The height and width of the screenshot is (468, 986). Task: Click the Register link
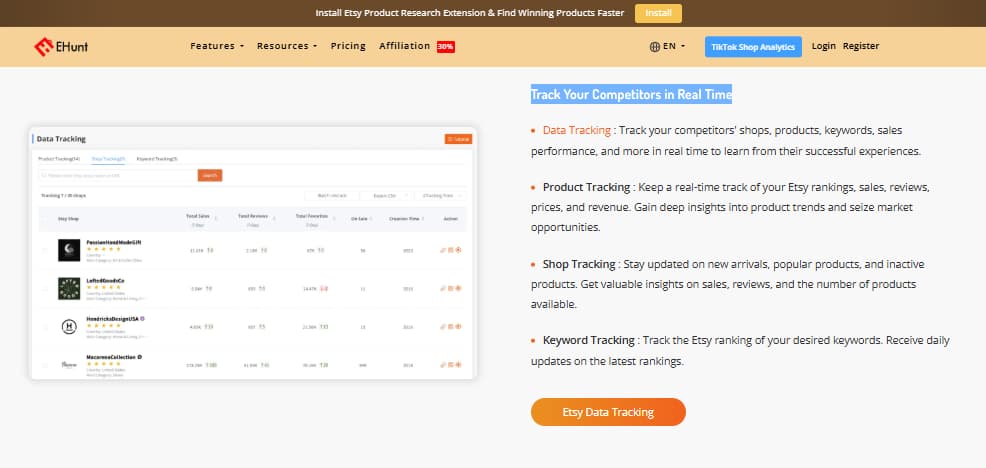pyautogui.click(x=861, y=46)
